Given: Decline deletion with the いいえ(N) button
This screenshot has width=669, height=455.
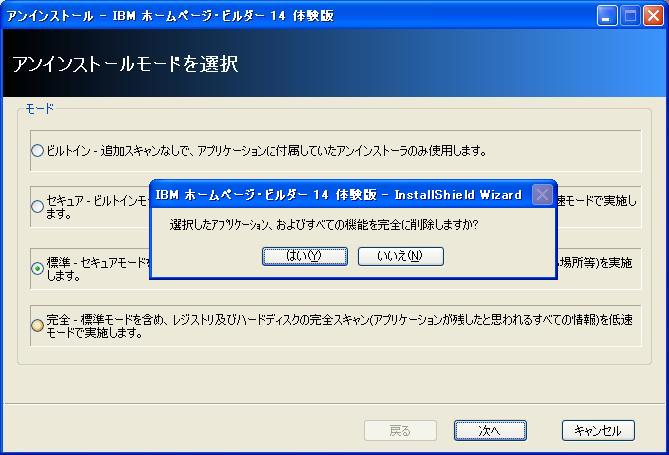Looking at the screenshot, I should [401, 256].
